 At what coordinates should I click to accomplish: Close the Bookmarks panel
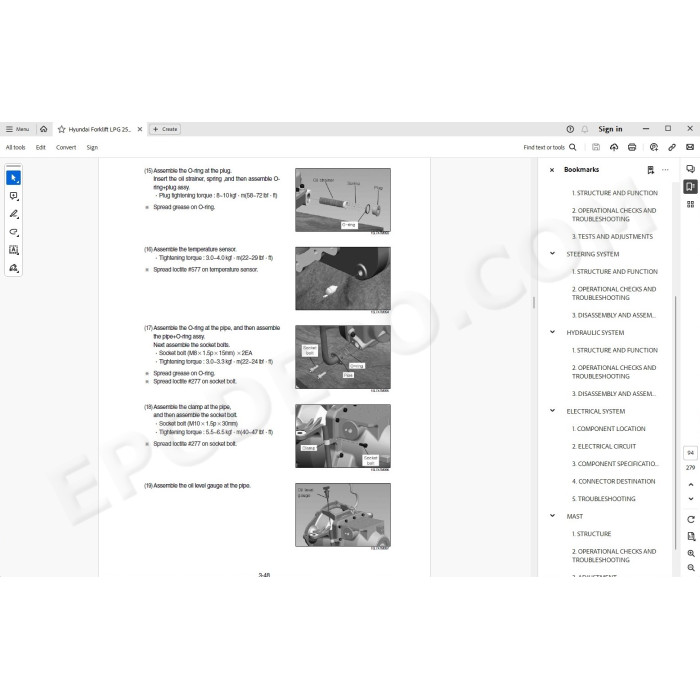click(552, 170)
